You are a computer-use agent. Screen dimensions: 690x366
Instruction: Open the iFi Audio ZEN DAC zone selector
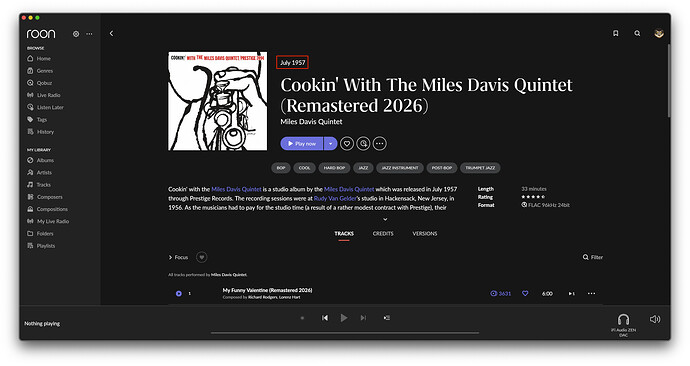click(624, 325)
